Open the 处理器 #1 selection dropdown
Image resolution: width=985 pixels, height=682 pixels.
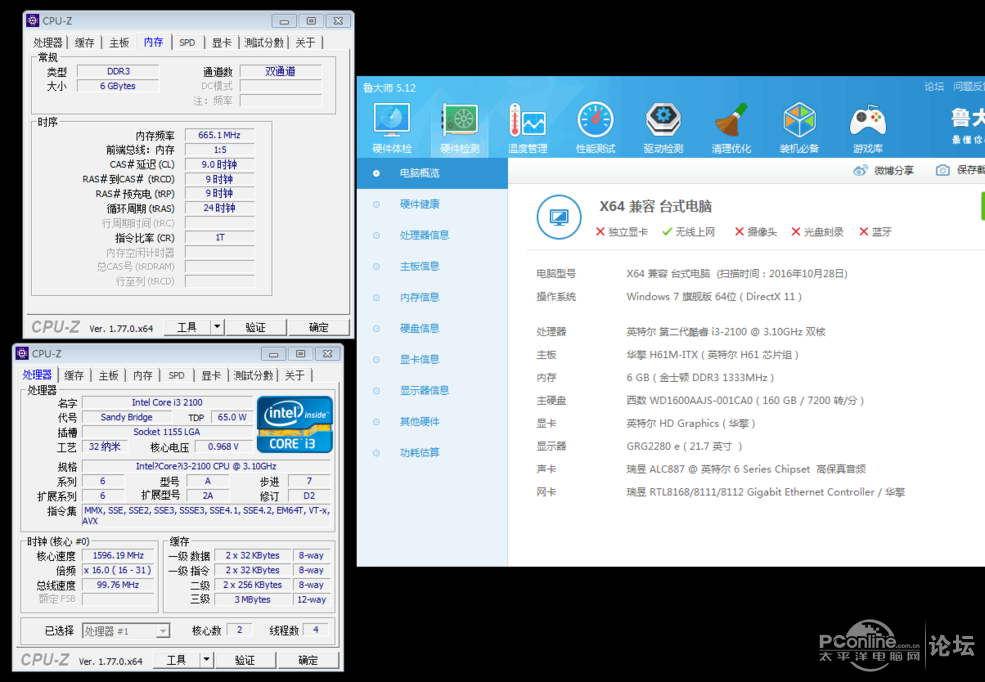pyautogui.click(x=126, y=631)
